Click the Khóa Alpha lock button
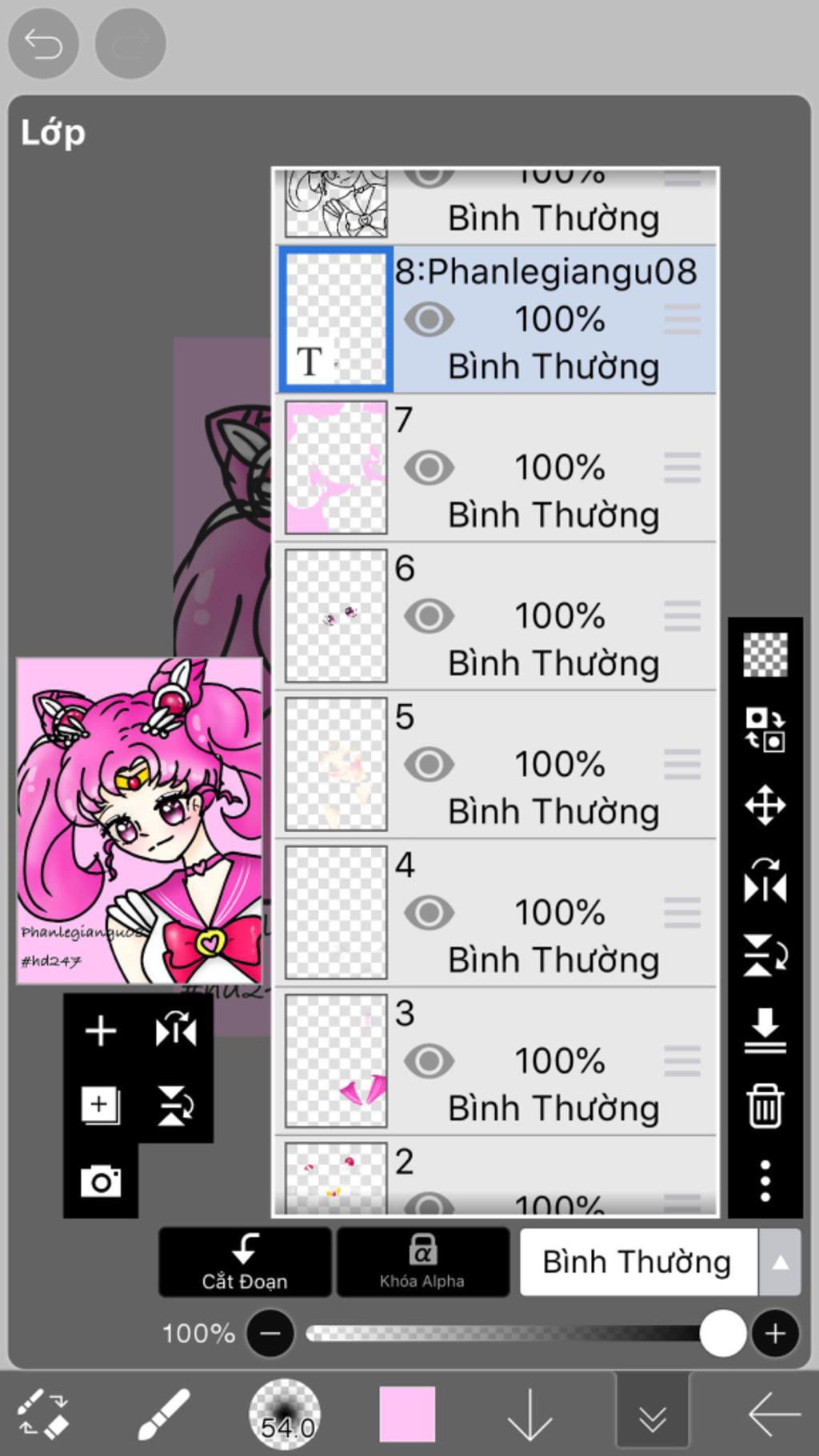Image resolution: width=819 pixels, height=1456 pixels. pyautogui.click(x=422, y=1262)
